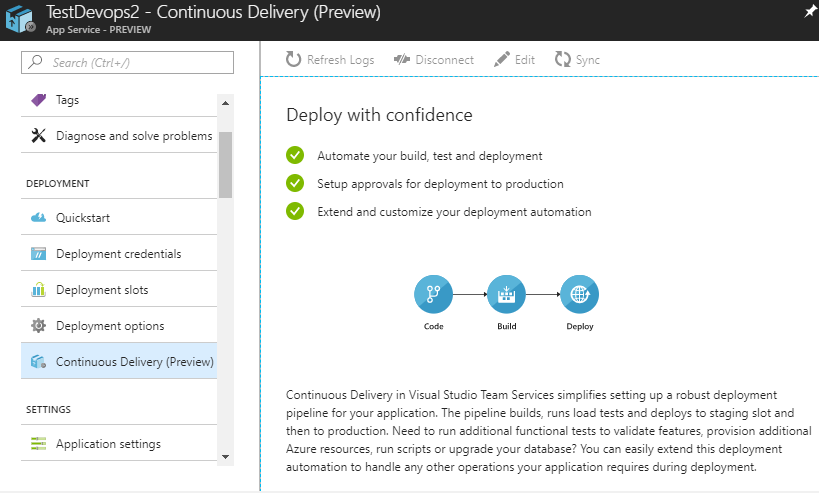Click the Deployment credentials icon
The height and width of the screenshot is (493, 819).
click(x=39, y=254)
